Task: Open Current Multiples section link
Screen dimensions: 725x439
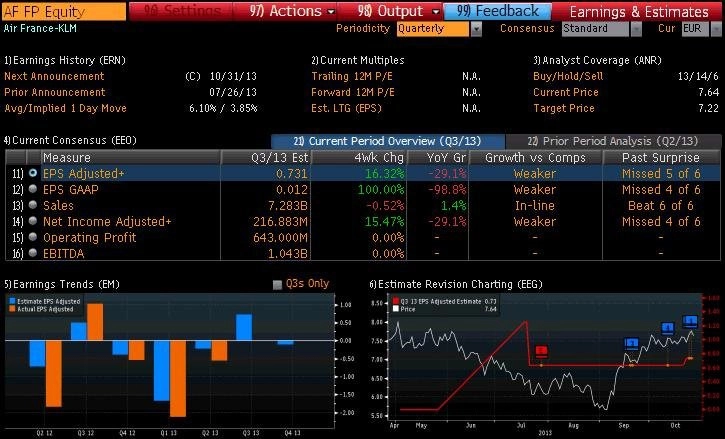Action: pos(357,60)
